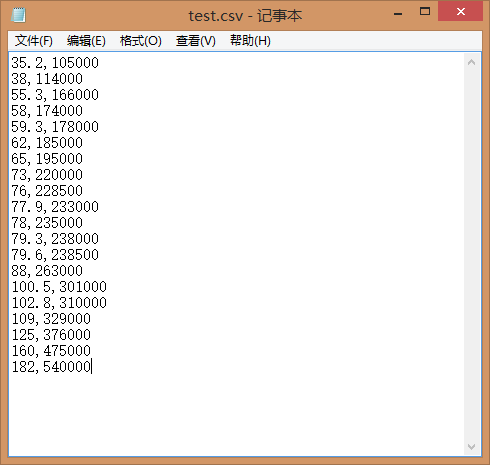Click the vertical scrollbar track
The image size is (490, 465).
click(471, 254)
